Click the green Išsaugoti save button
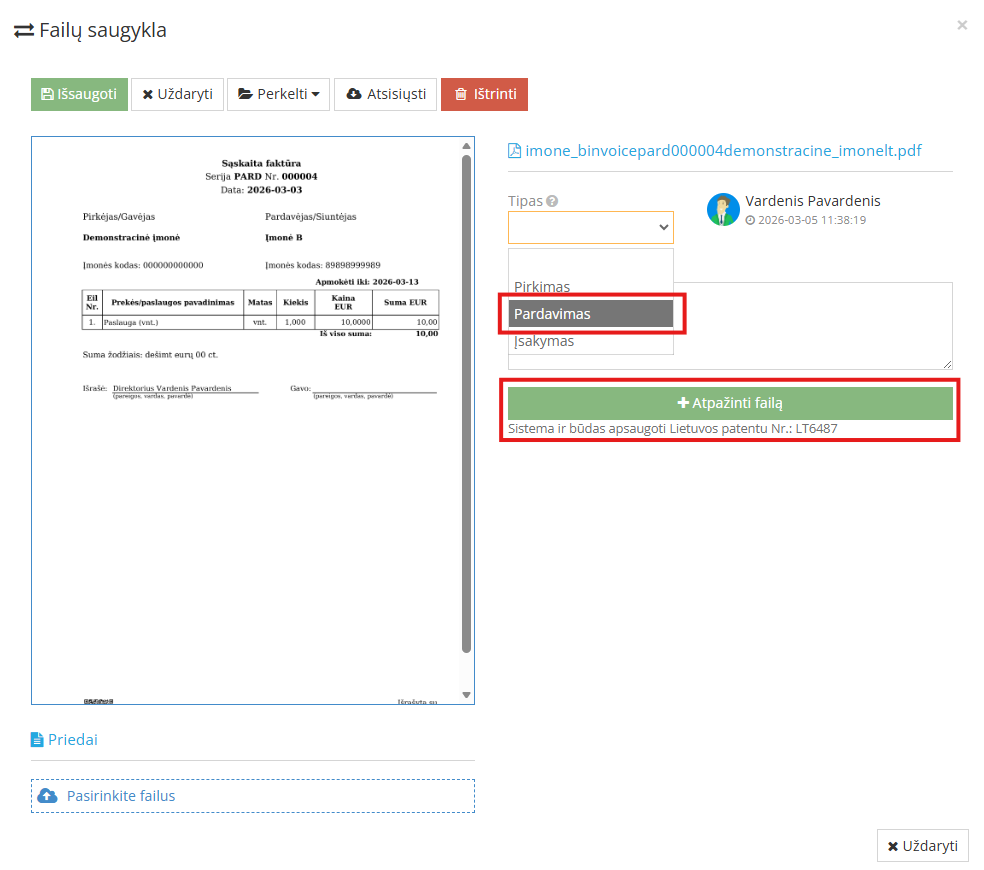984x870 pixels. tap(79, 95)
